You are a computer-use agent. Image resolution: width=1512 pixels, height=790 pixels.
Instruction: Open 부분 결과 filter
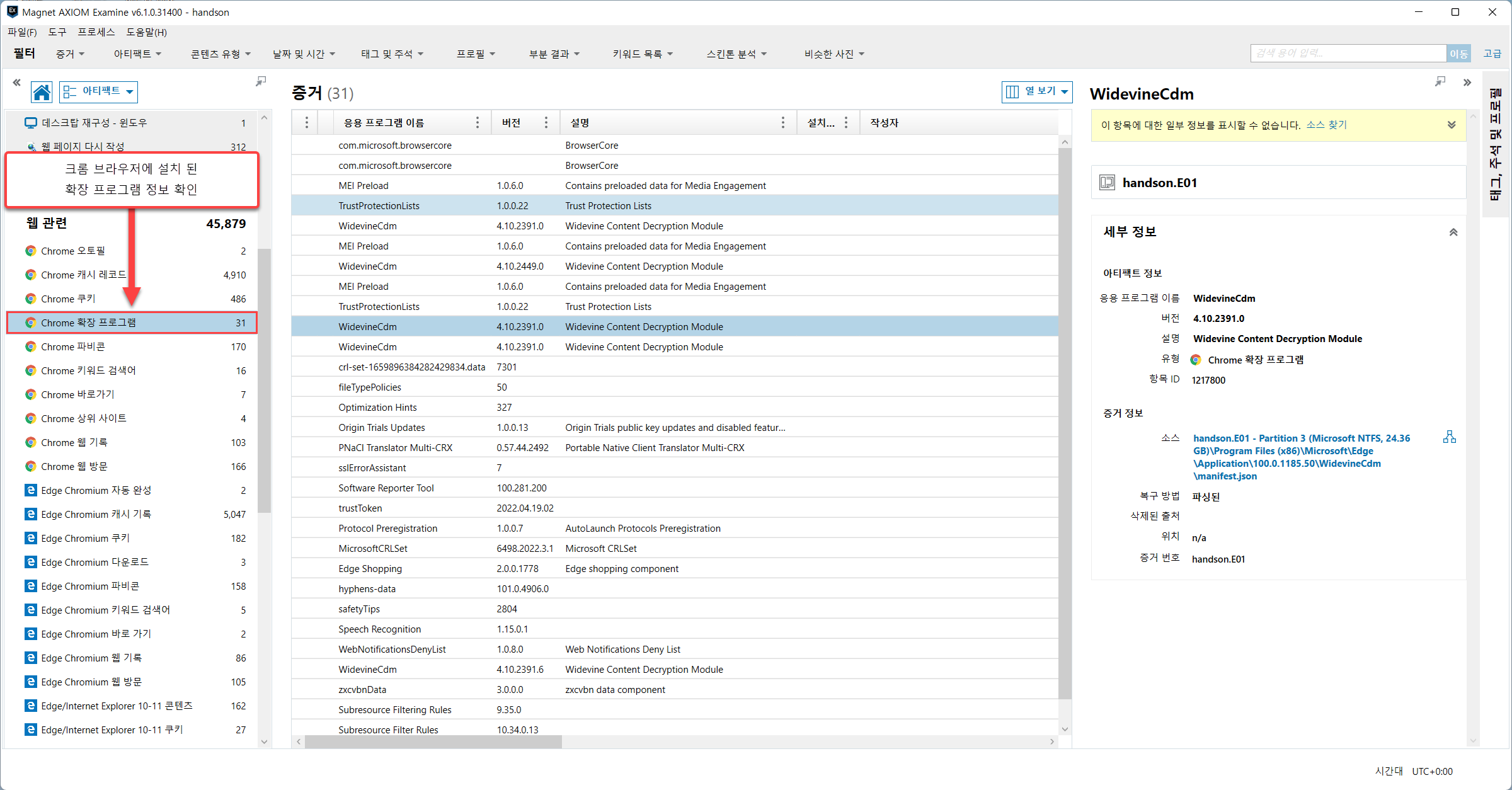coord(554,54)
